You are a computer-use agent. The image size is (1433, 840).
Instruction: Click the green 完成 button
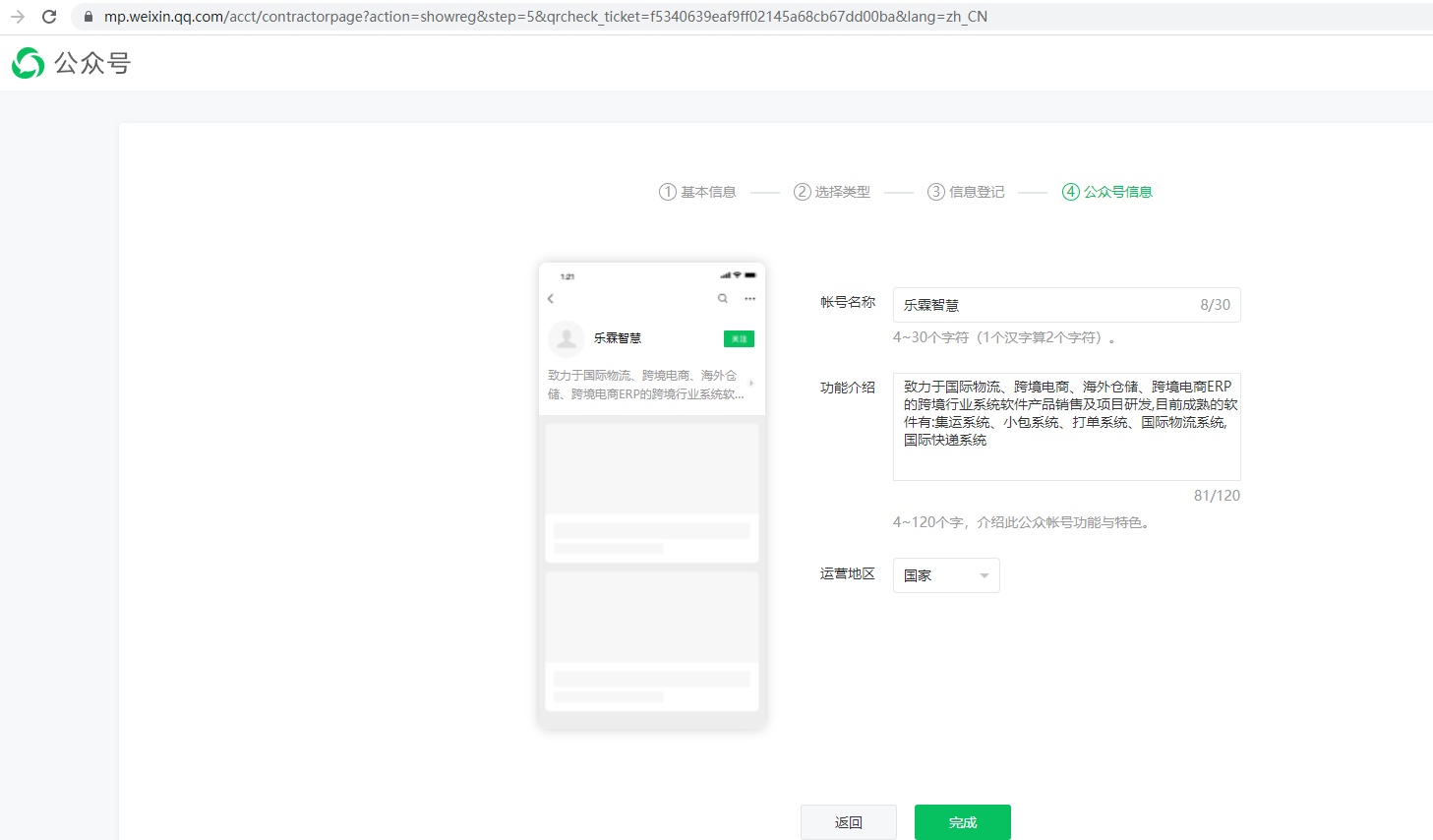pos(962,822)
